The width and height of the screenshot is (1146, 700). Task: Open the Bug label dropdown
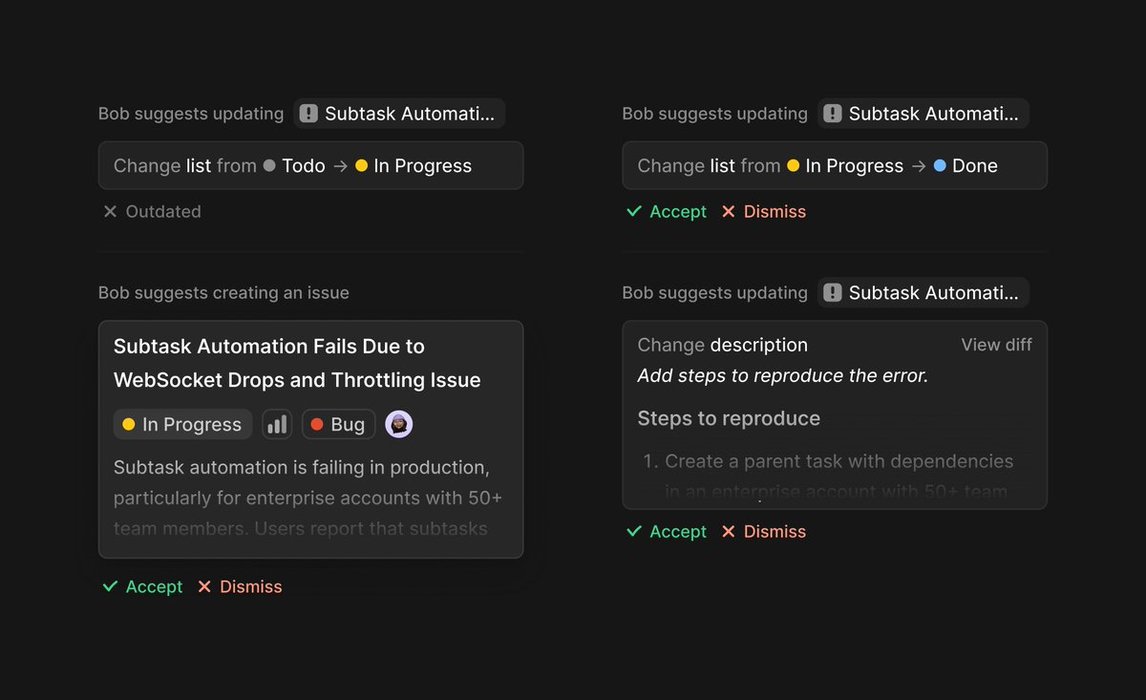point(338,425)
